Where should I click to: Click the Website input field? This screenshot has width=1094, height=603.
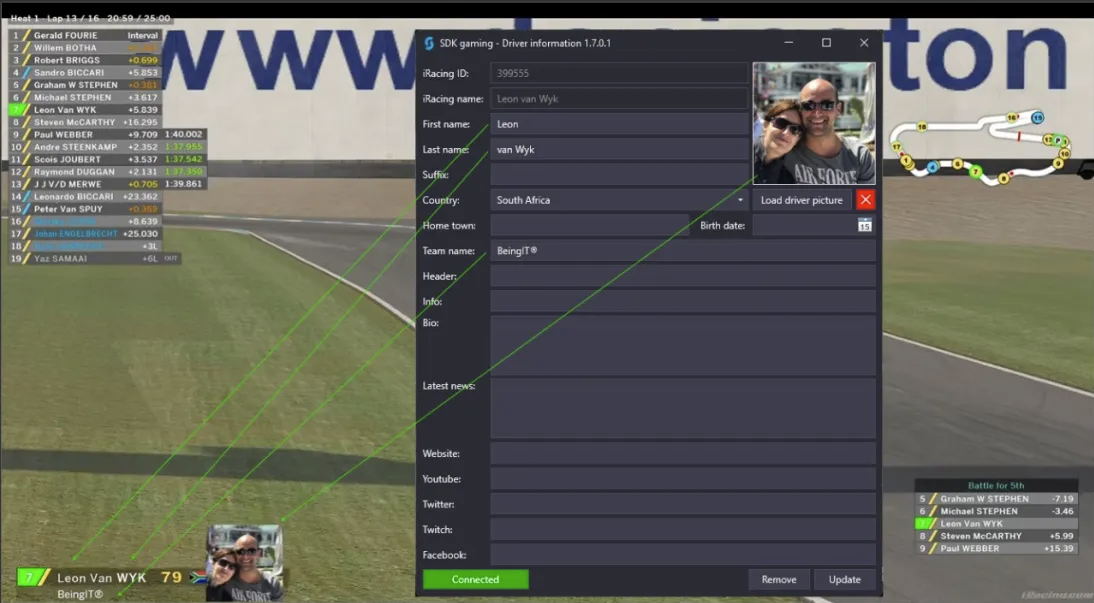pyautogui.click(x=683, y=454)
